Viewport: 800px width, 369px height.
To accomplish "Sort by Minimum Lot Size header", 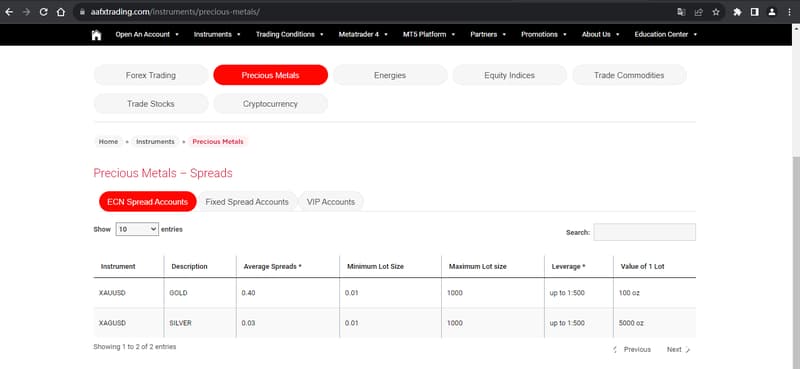I will pyautogui.click(x=390, y=266).
